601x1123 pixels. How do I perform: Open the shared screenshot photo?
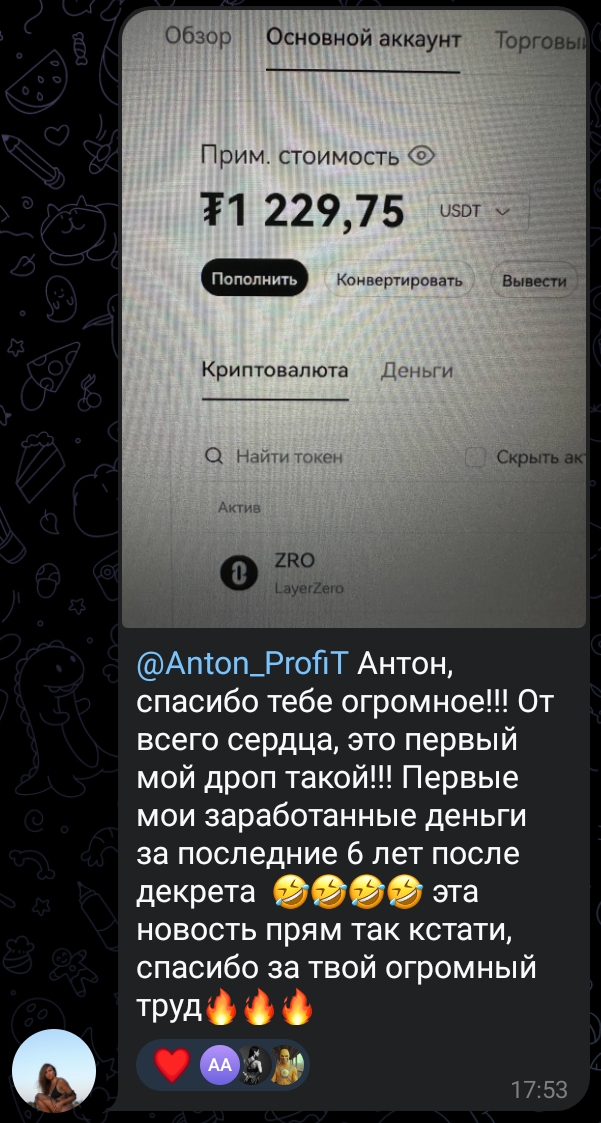(354, 317)
